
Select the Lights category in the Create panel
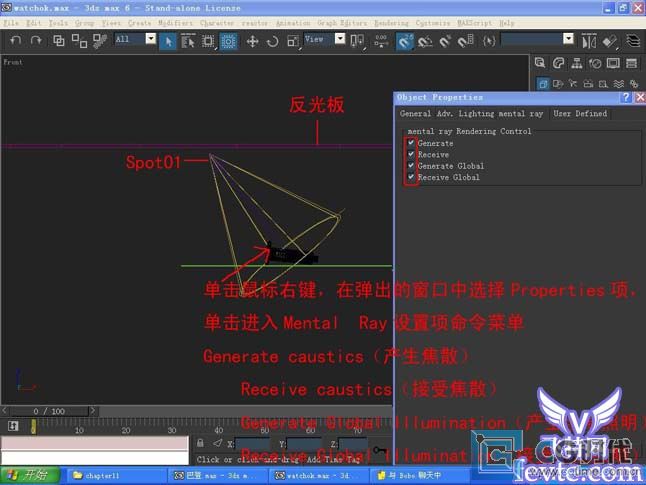point(573,84)
